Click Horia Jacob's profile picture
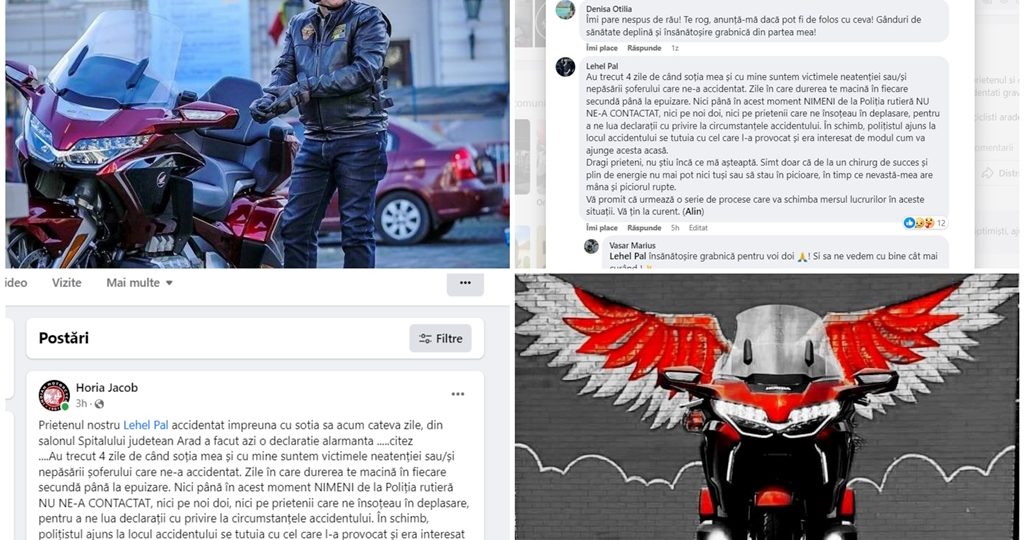 coord(54,395)
